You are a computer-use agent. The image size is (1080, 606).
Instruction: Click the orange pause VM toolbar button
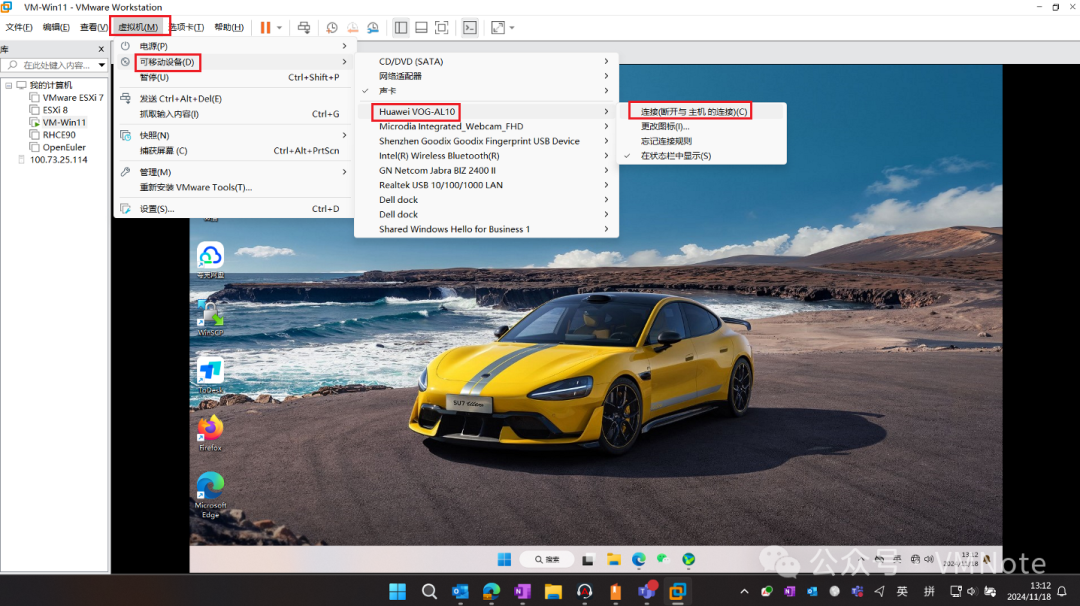[x=265, y=28]
